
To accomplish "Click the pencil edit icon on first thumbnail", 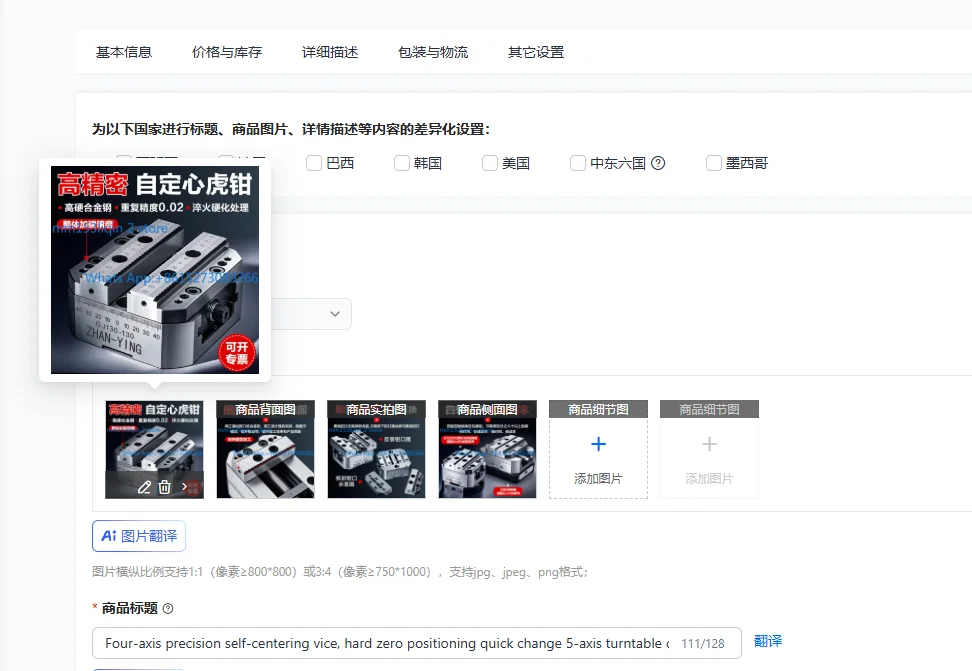I will pos(144,487).
